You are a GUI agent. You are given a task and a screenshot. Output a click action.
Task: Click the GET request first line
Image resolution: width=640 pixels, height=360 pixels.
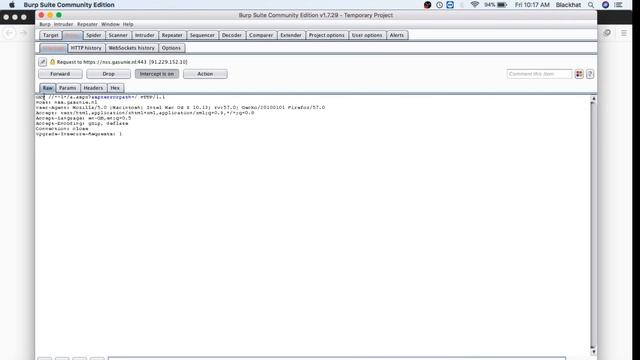[x=100, y=97]
